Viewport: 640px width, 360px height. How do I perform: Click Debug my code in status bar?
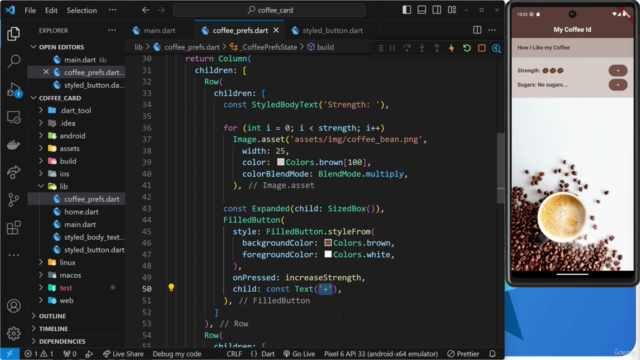click(x=177, y=353)
